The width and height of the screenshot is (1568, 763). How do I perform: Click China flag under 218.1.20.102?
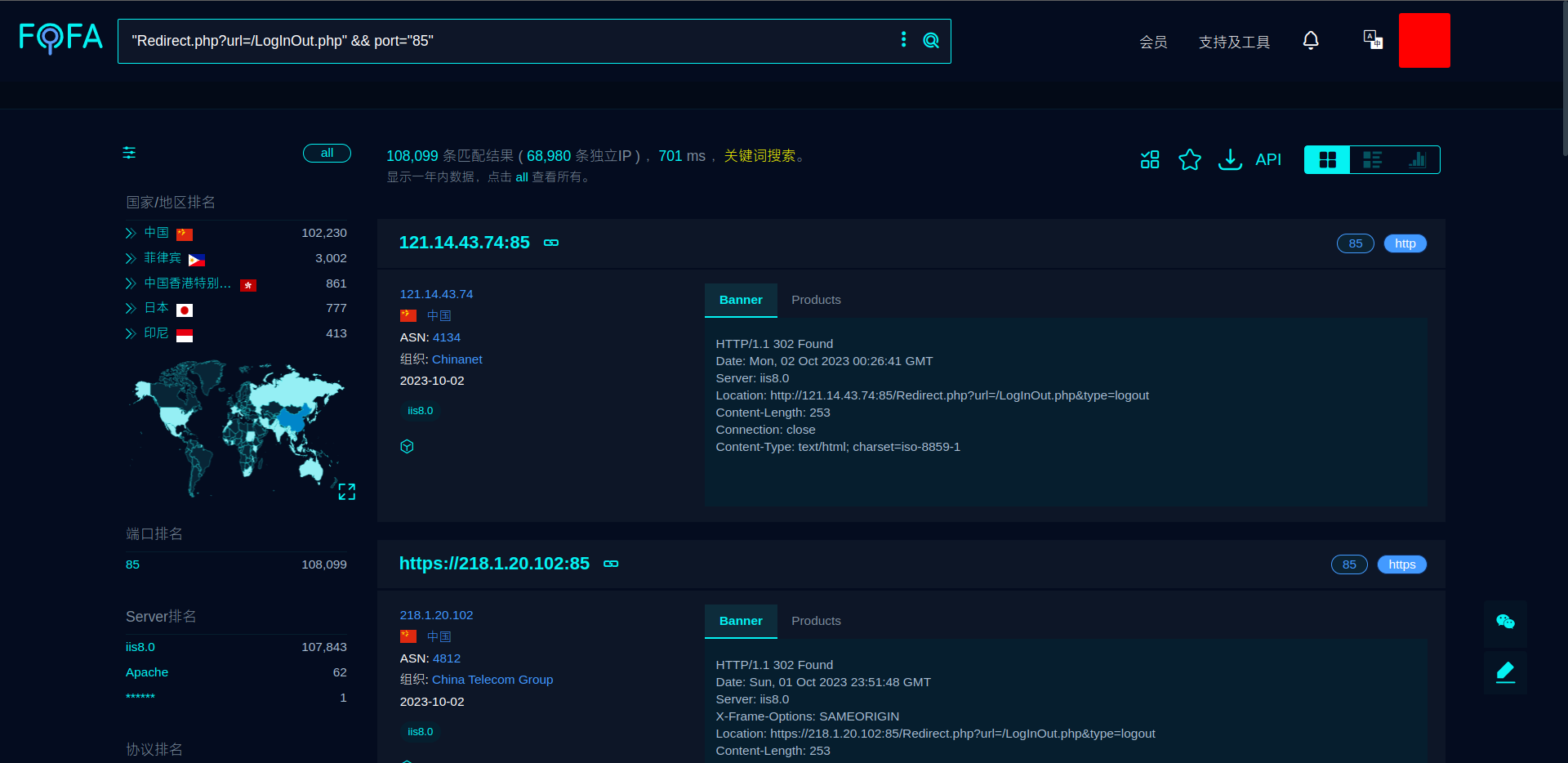click(x=408, y=636)
